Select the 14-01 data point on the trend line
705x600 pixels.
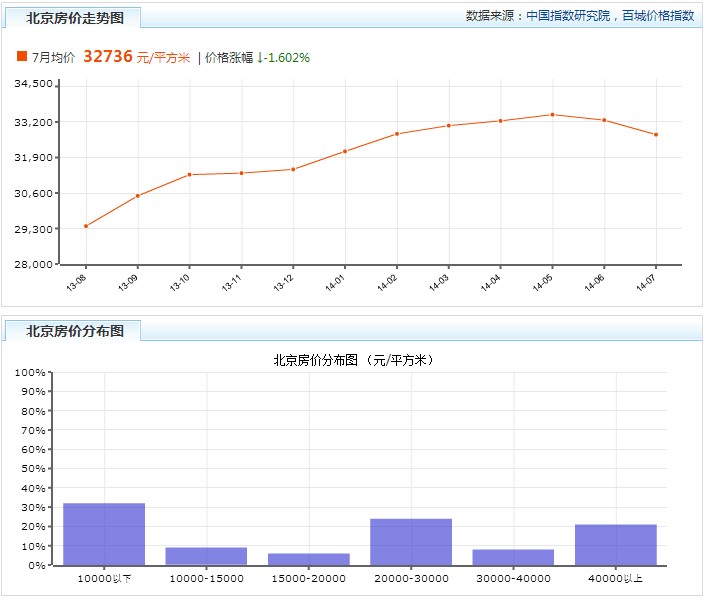click(345, 152)
